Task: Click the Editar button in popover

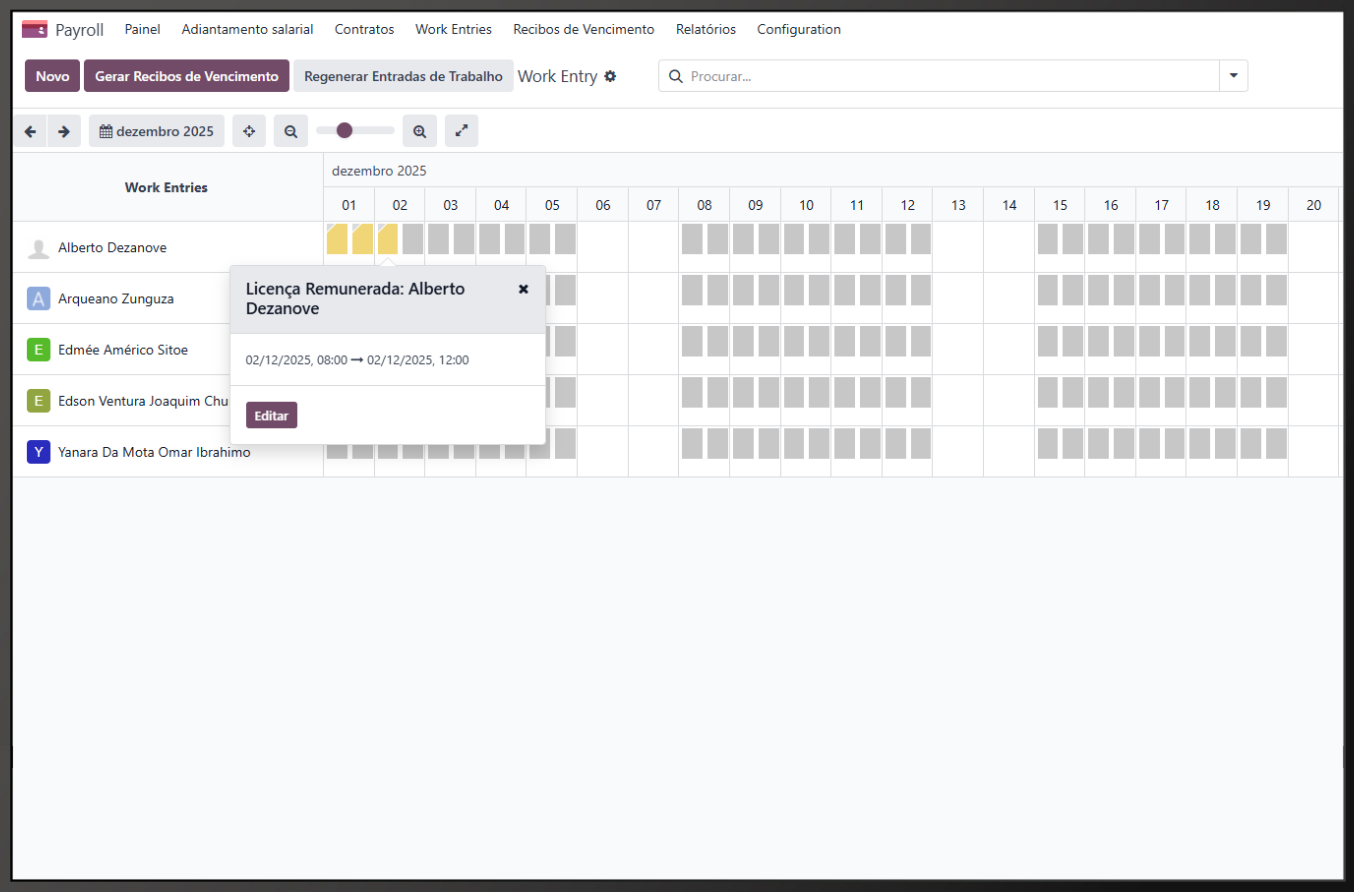Action: point(271,415)
